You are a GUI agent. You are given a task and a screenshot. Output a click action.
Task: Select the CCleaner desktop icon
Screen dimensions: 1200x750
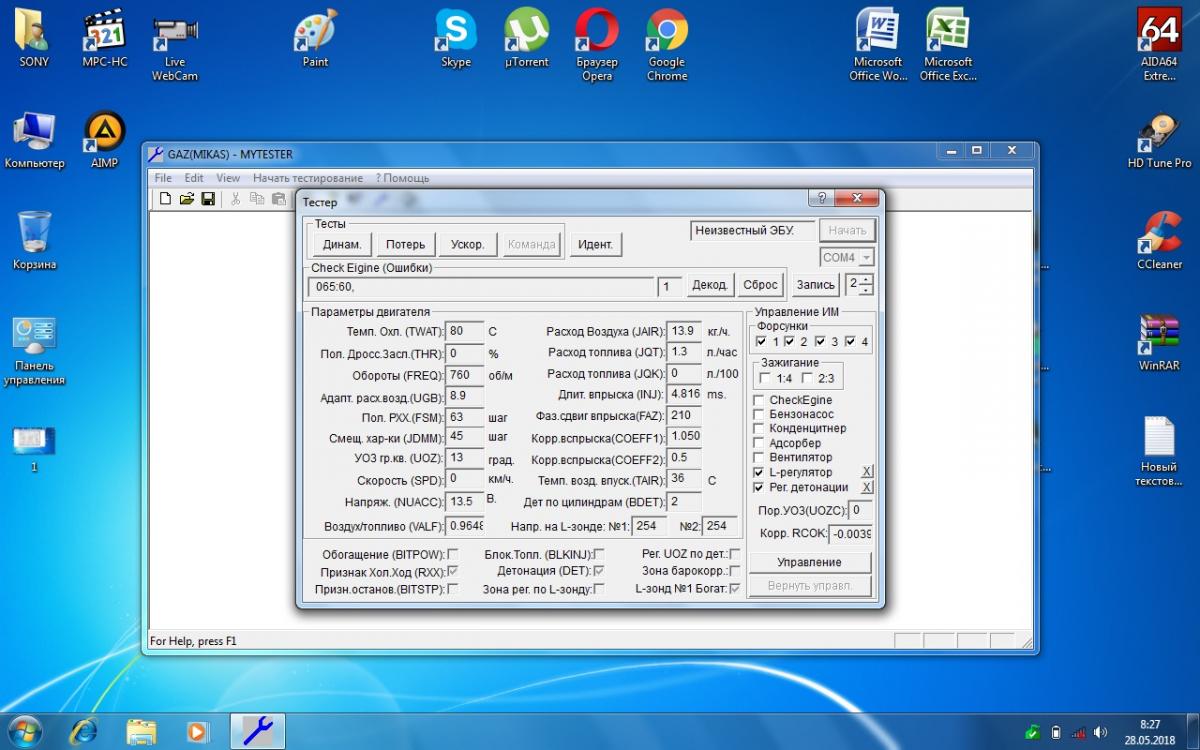coord(1159,240)
